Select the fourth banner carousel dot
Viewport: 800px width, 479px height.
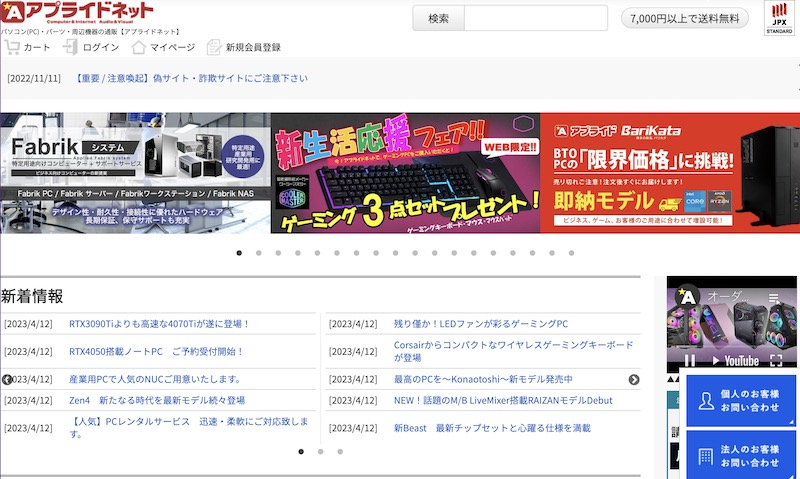pyautogui.click(x=298, y=253)
